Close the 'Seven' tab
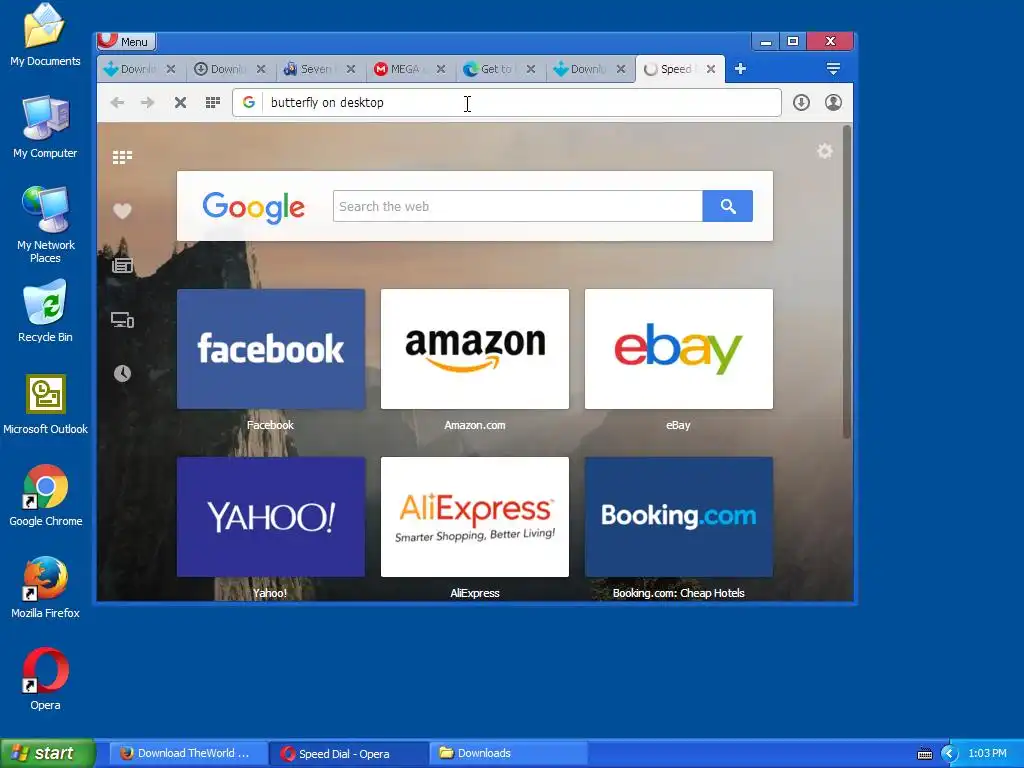 click(351, 69)
